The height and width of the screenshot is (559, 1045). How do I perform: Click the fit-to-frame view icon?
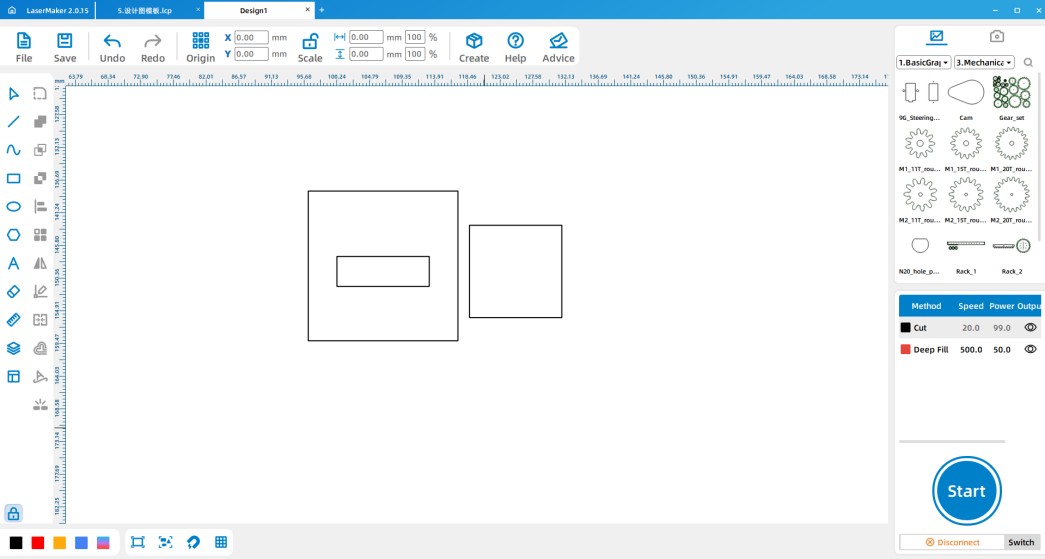pyautogui.click(x=138, y=542)
